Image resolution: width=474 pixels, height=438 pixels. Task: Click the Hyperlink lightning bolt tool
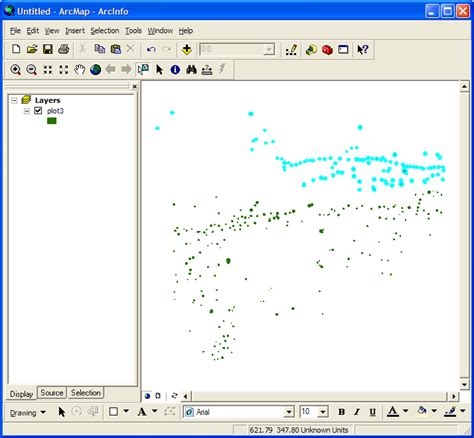point(222,69)
